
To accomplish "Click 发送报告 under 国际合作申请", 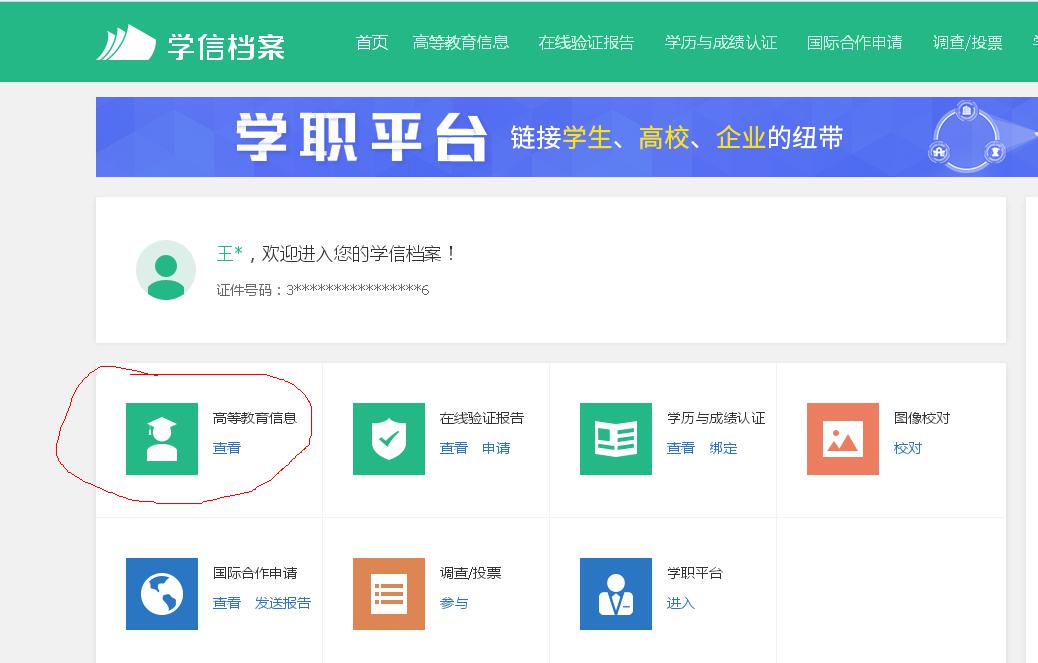I will click(x=283, y=603).
